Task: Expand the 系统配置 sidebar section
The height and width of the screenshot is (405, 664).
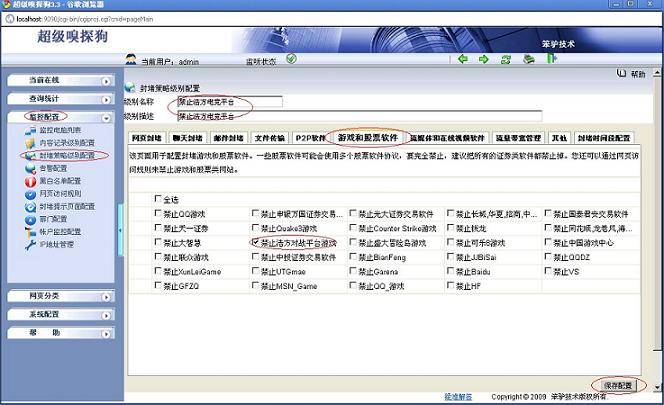Action: click(x=59, y=314)
